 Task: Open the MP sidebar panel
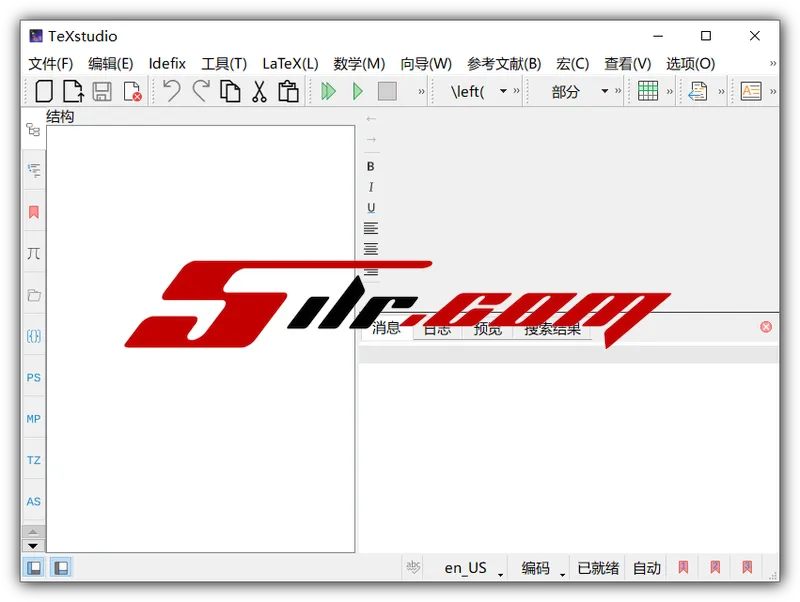[x=34, y=419]
